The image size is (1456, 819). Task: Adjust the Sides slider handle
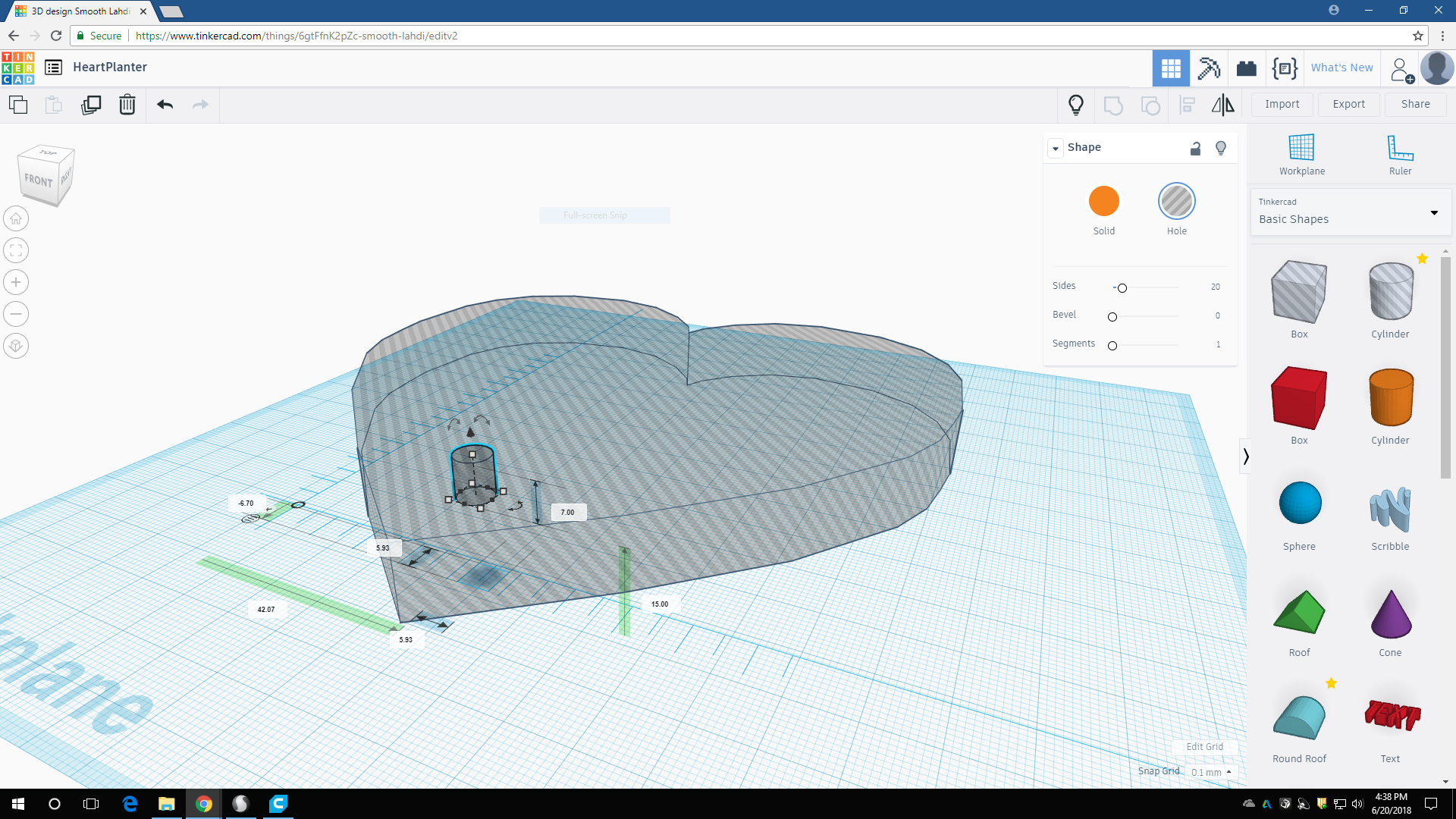(1122, 288)
